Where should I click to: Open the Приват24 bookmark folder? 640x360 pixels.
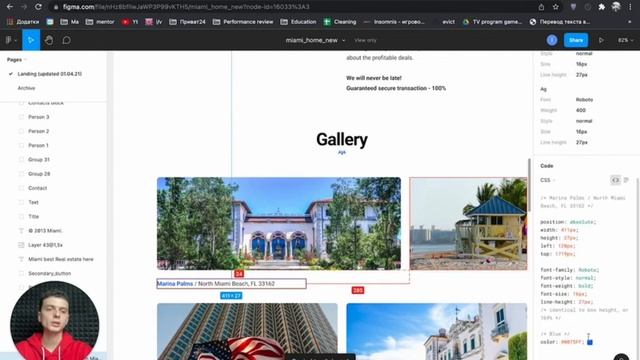[x=187, y=22]
